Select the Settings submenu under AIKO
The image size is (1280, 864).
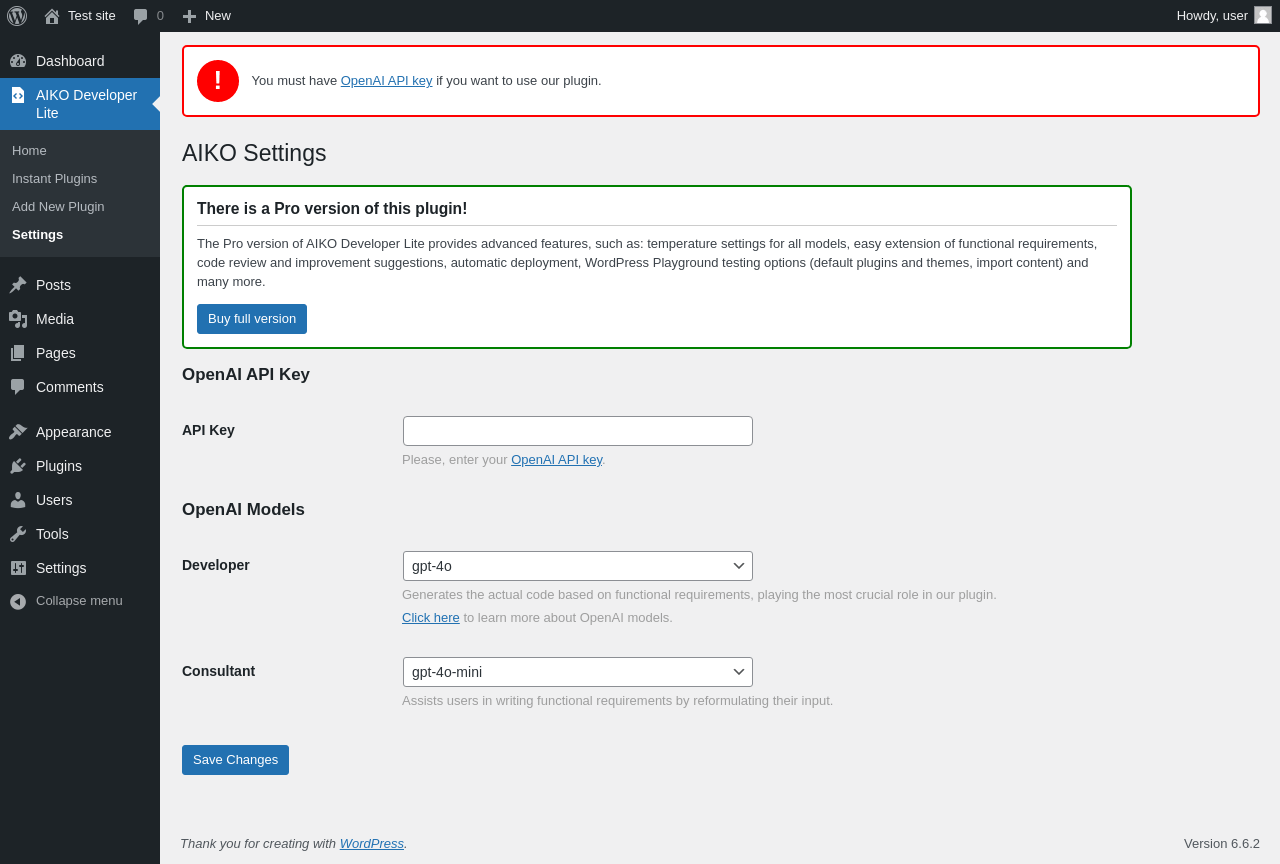tap(37, 234)
